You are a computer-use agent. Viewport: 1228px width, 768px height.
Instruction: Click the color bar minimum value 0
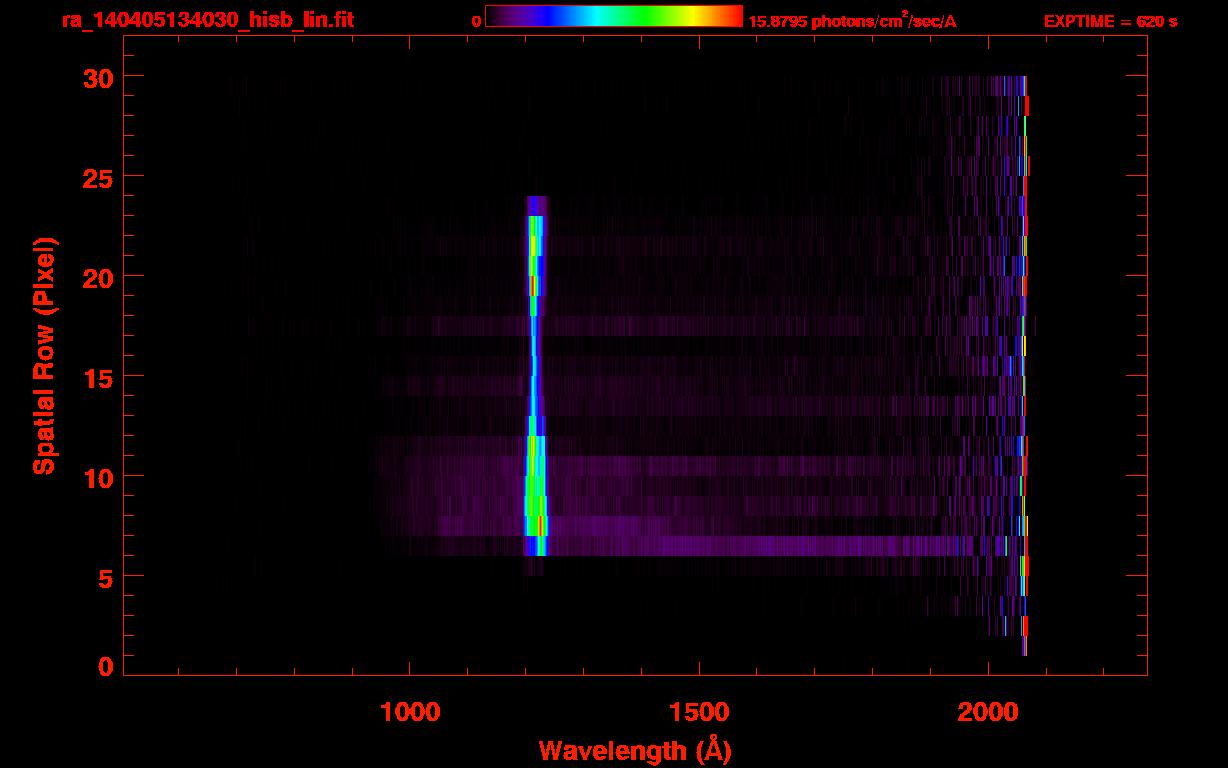coord(477,21)
